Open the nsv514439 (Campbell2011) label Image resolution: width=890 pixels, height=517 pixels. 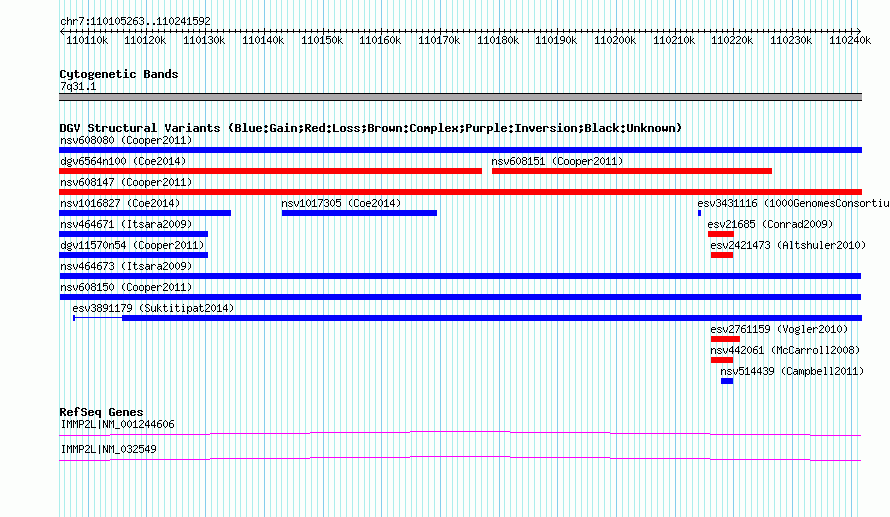point(792,371)
